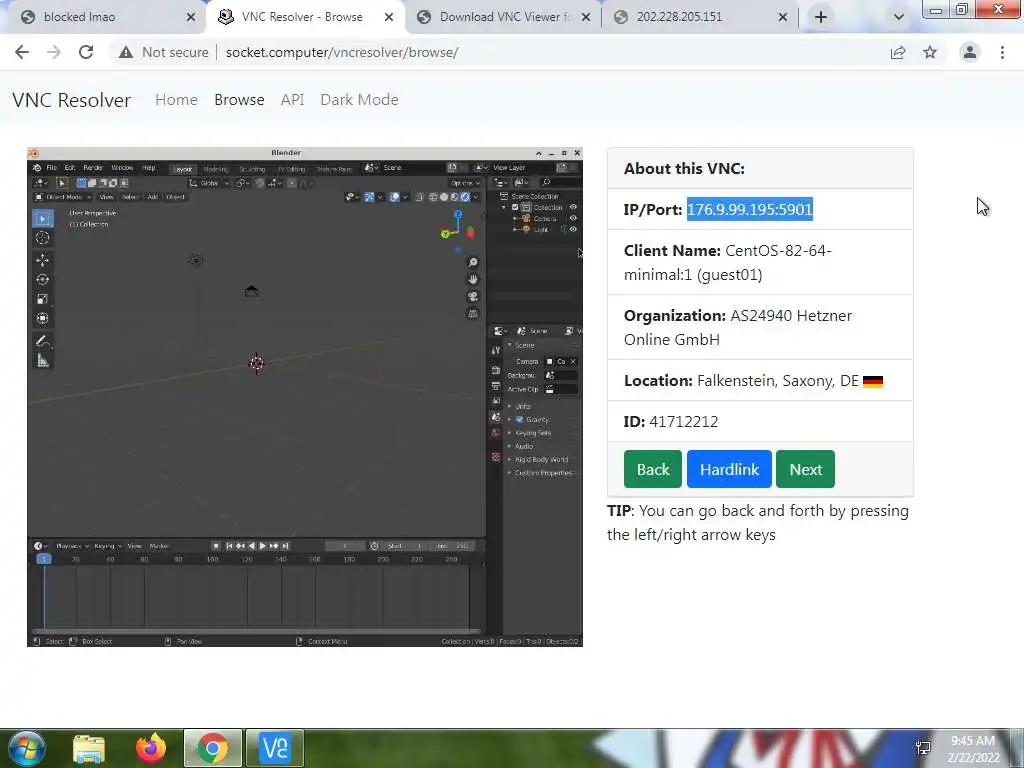Switch to the 202.228.205.151 tab
Image resolution: width=1024 pixels, height=768 pixels.
[700, 17]
